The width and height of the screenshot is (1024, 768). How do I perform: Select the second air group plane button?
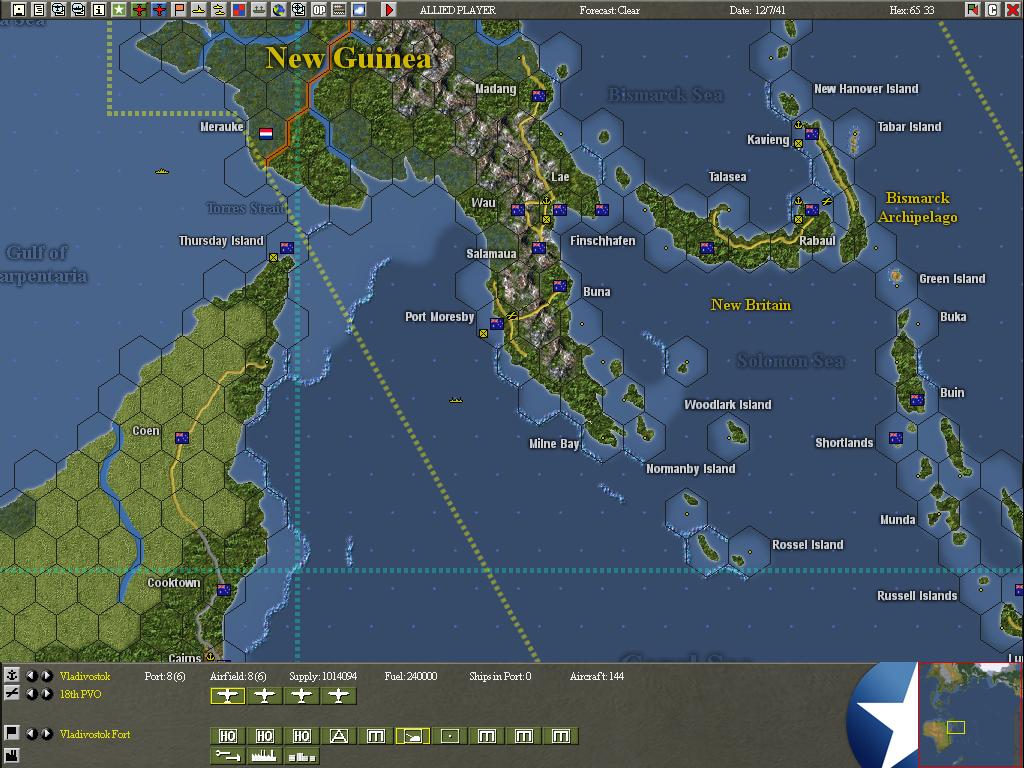coord(264,696)
